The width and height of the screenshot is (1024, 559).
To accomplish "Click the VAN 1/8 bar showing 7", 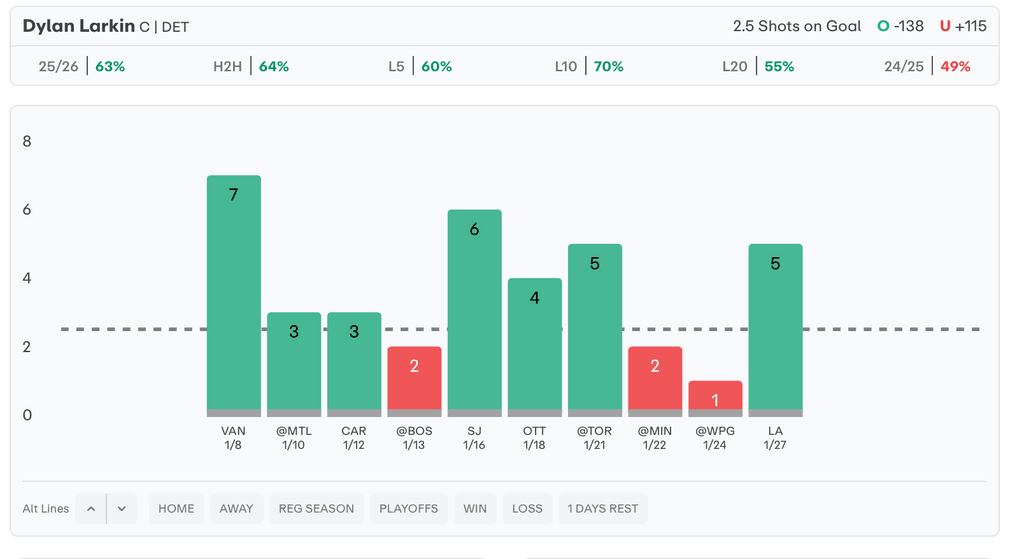I will click(x=234, y=295).
